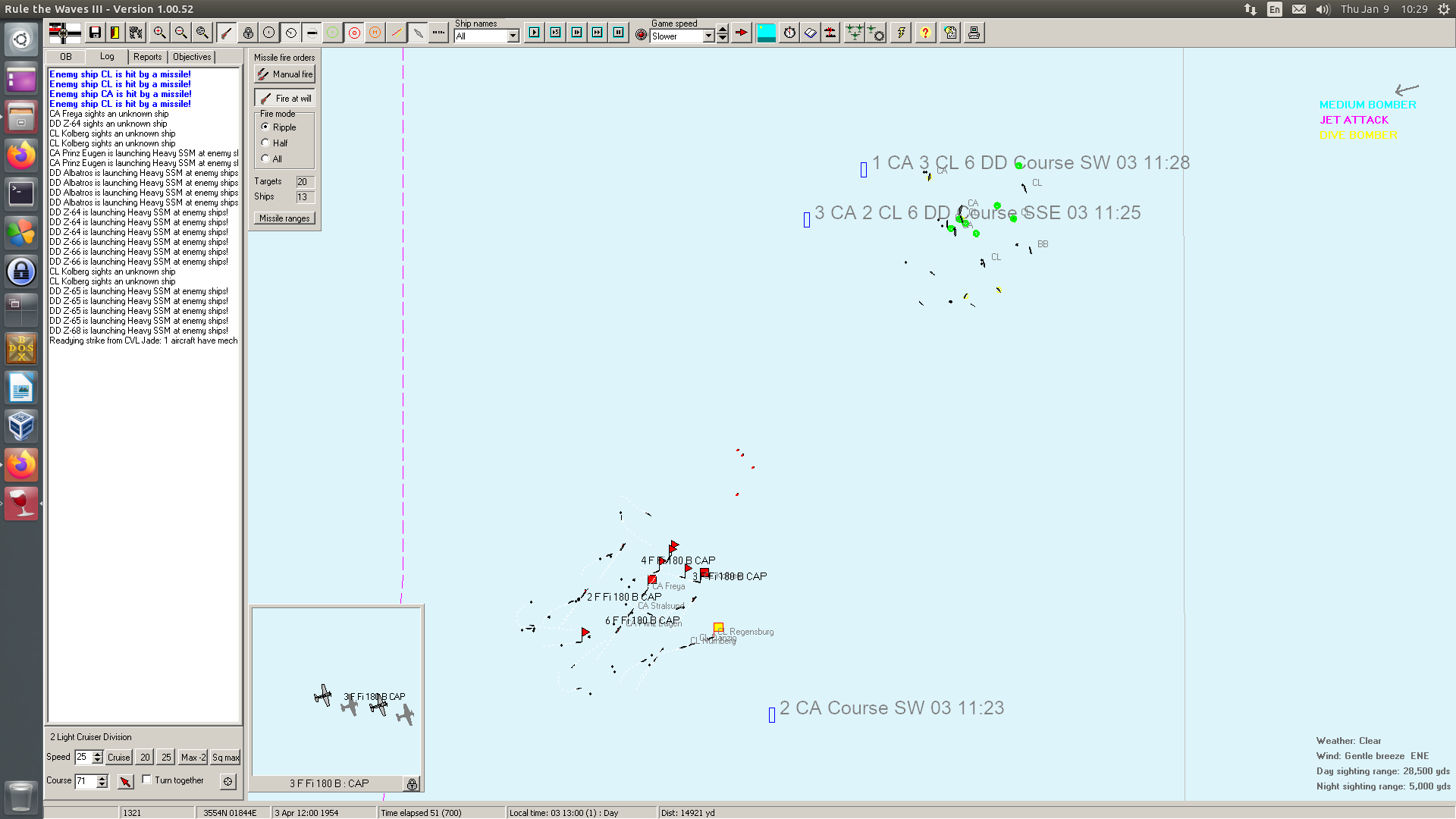The height and width of the screenshot is (819, 1456).
Task: Click the printer icon in the toolbar
Action: point(974,33)
